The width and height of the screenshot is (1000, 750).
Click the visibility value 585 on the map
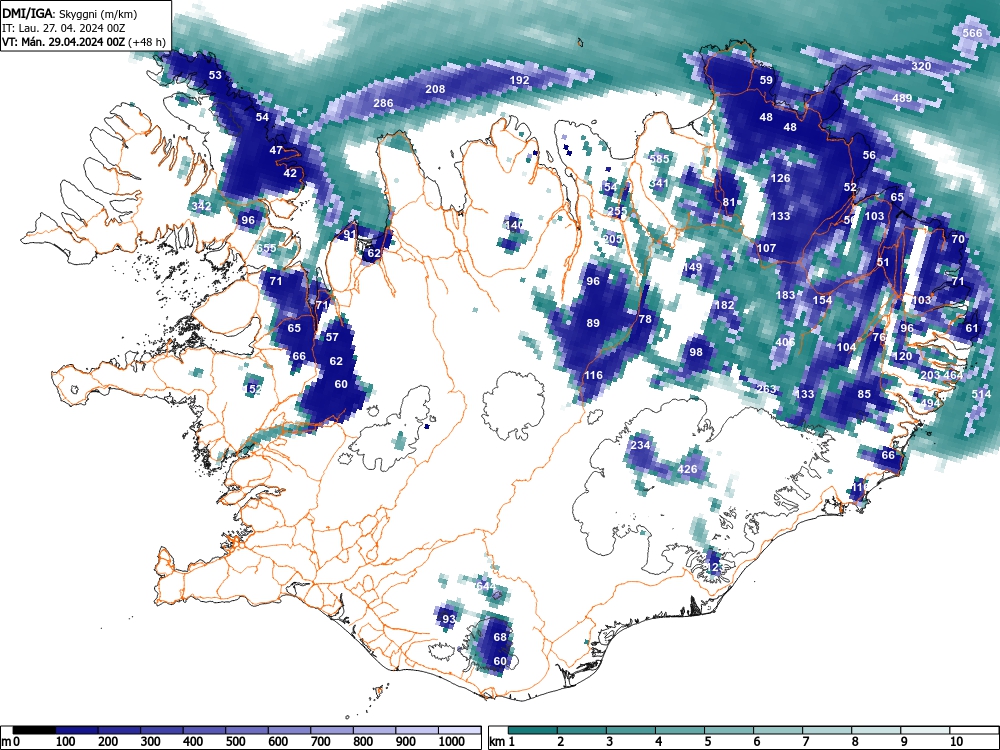(x=659, y=159)
